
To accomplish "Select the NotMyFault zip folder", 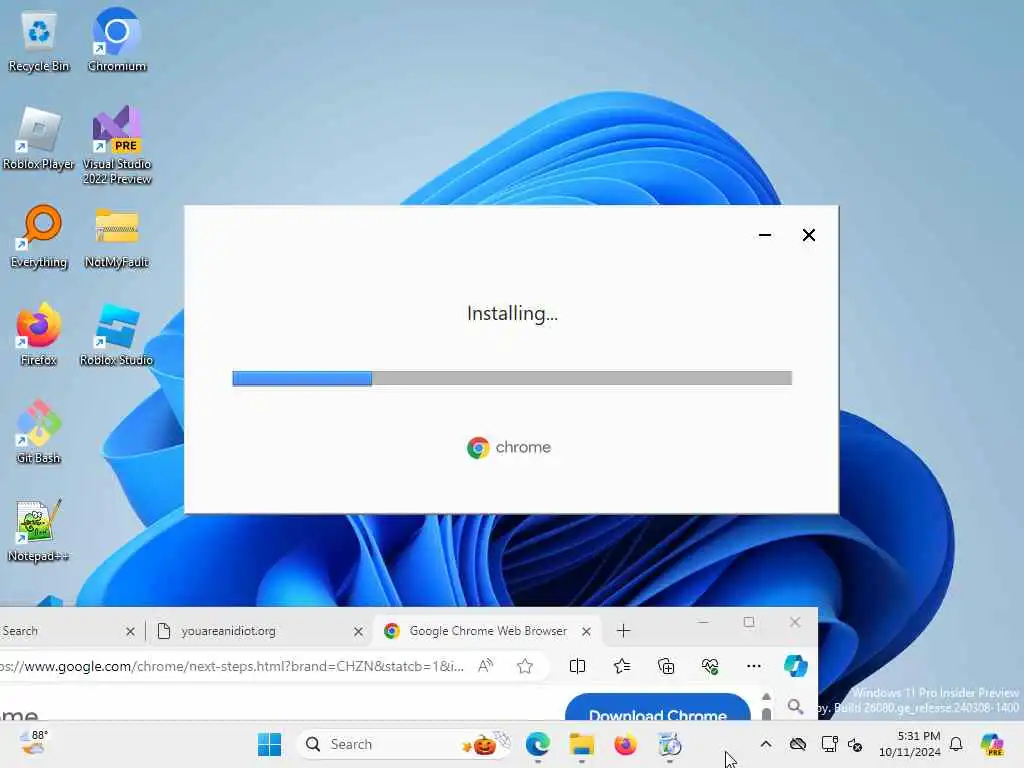I will [x=116, y=236].
